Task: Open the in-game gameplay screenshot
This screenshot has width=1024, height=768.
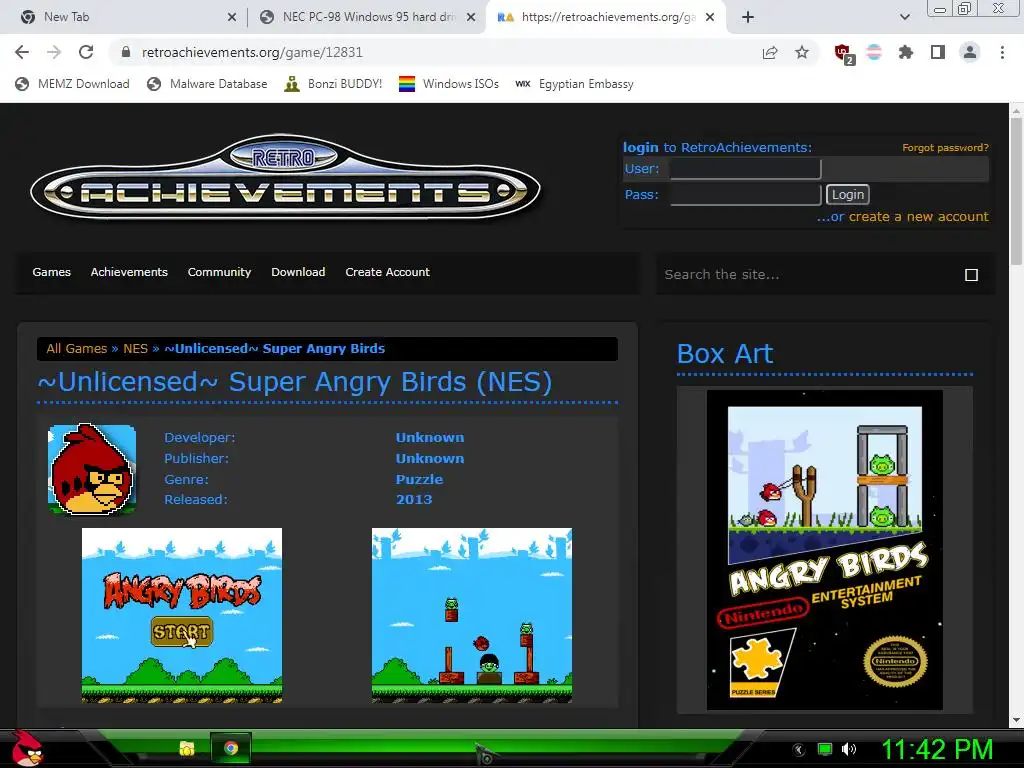Action: tap(472, 615)
